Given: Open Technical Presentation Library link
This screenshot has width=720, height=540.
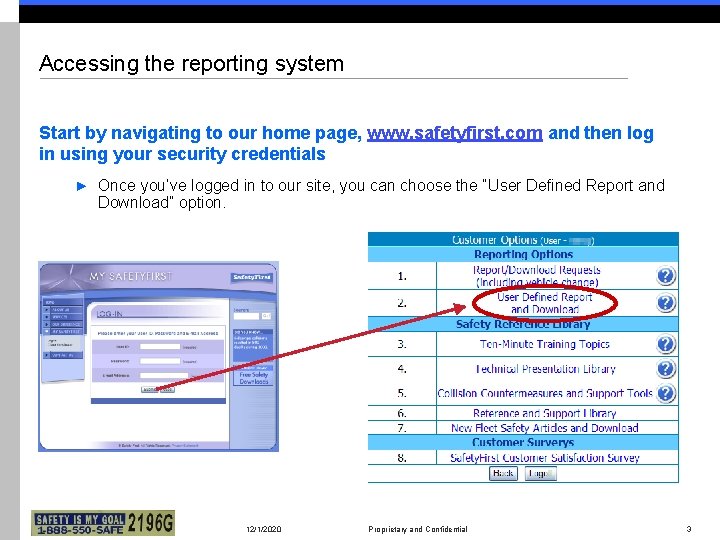Looking at the screenshot, I should point(545,369).
